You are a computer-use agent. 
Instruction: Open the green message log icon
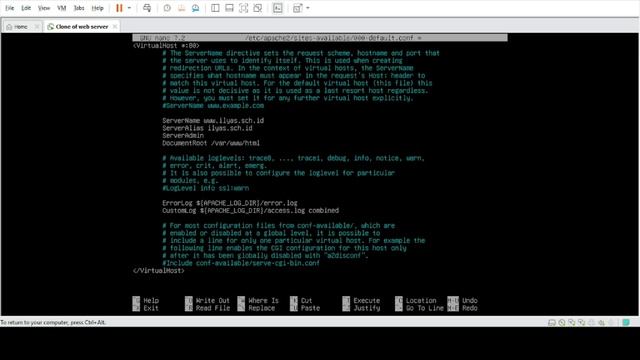(626, 322)
